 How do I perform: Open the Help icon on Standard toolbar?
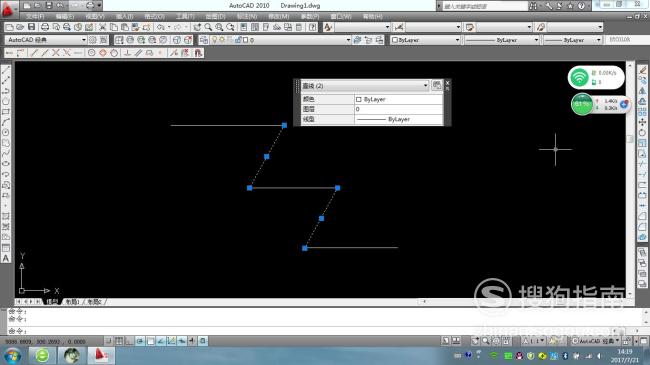[313, 27]
